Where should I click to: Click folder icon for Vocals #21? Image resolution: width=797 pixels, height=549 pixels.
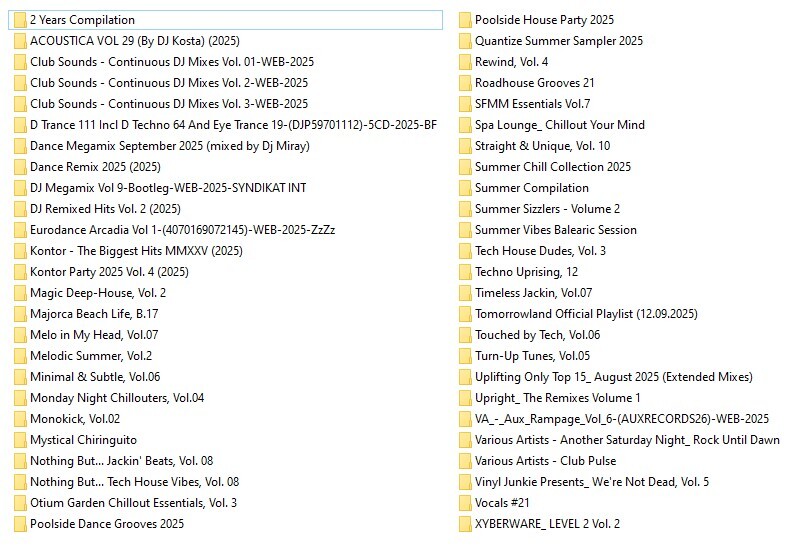coord(465,503)
